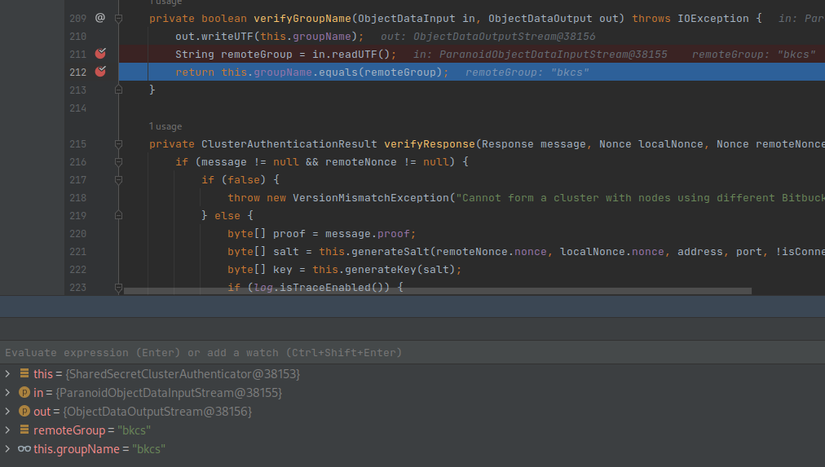Click the inline hint 'out: ObjectDataOutputStream@38156'
This screenshot has width=825, height=467.
[488, 36]
